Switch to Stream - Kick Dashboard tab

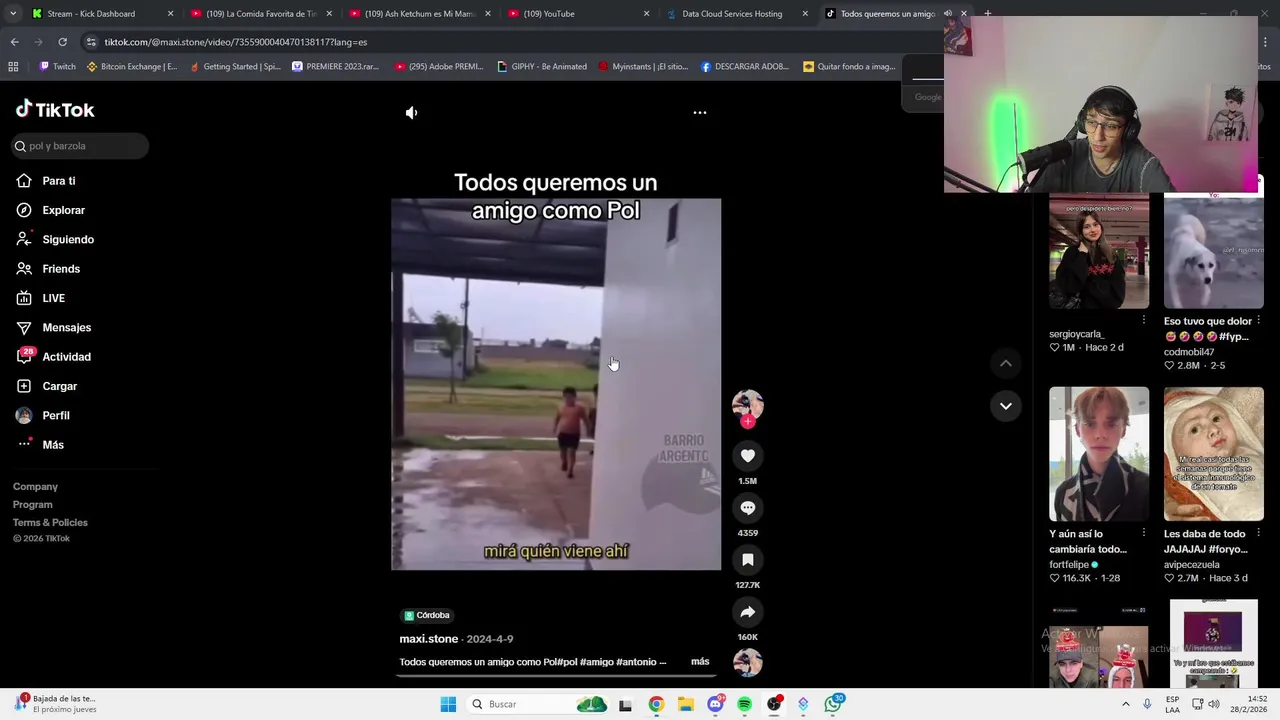coord(100,14)
